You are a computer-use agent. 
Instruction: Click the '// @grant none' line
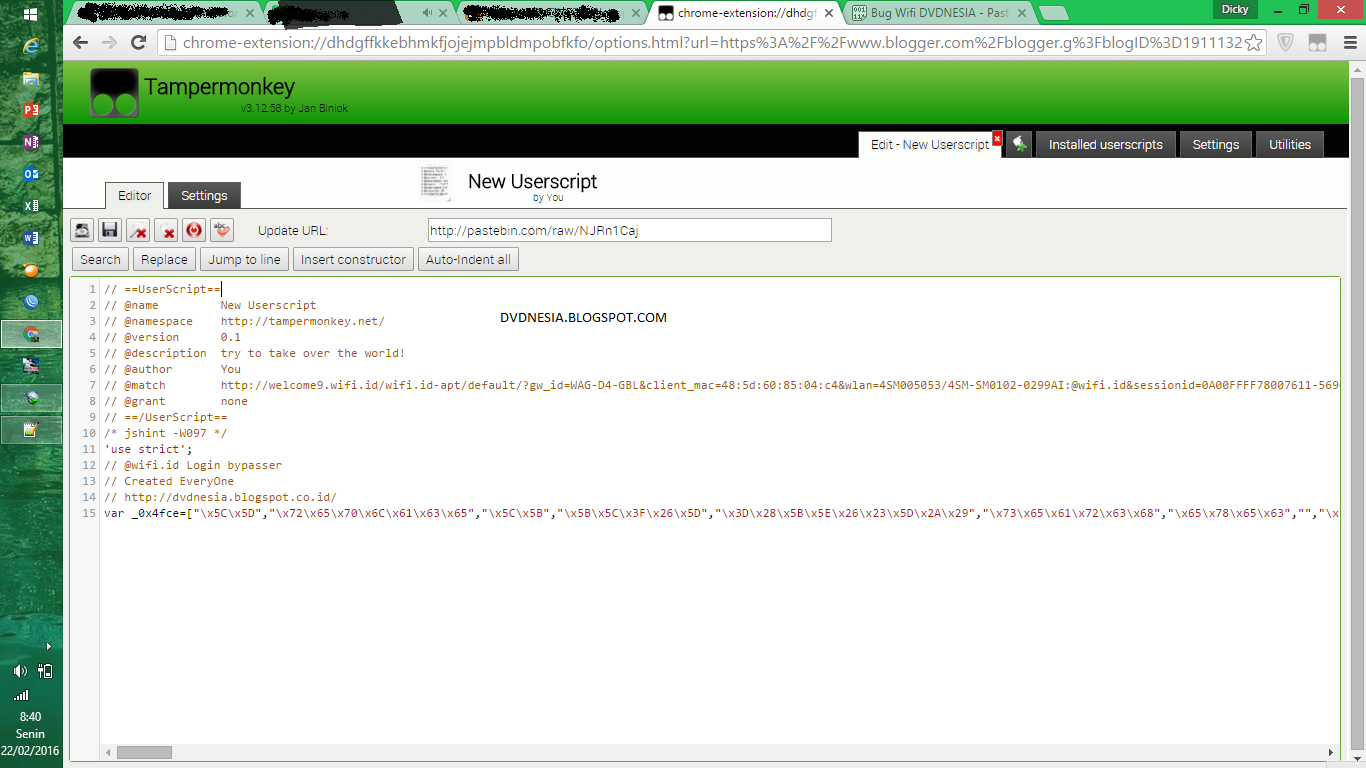[x=176, y=401]
